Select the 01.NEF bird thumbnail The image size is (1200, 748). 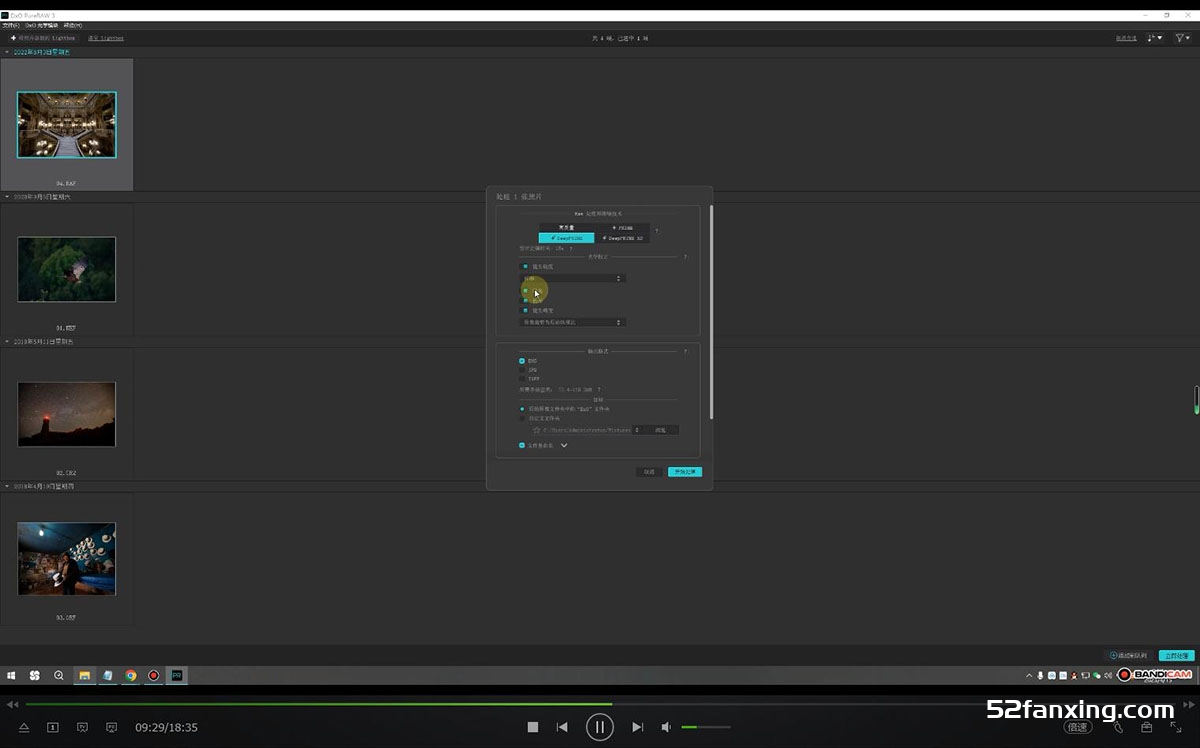[66, 269]
